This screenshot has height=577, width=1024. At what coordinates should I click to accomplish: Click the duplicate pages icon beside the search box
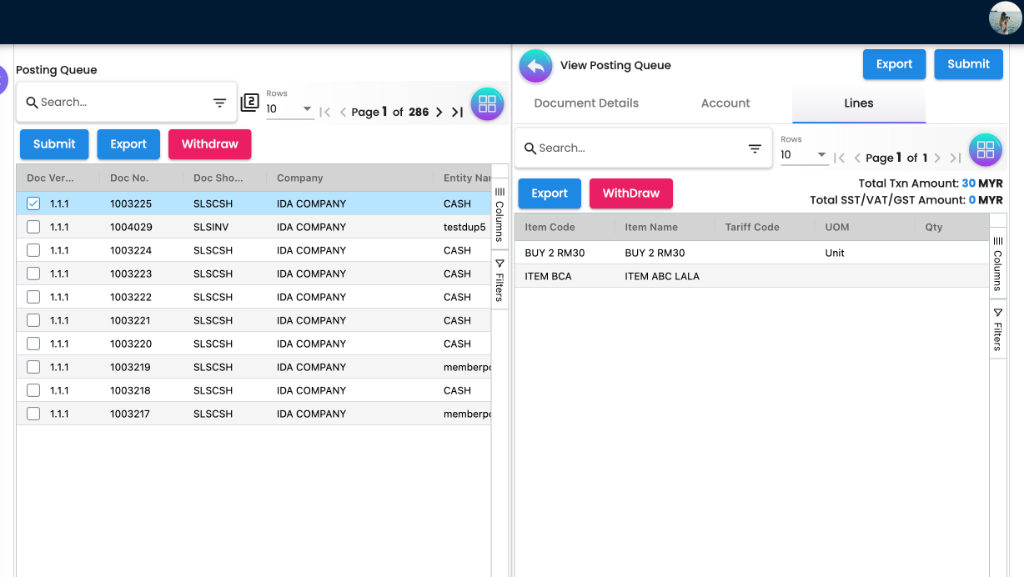pyautogui.click(x=248, y=102)
